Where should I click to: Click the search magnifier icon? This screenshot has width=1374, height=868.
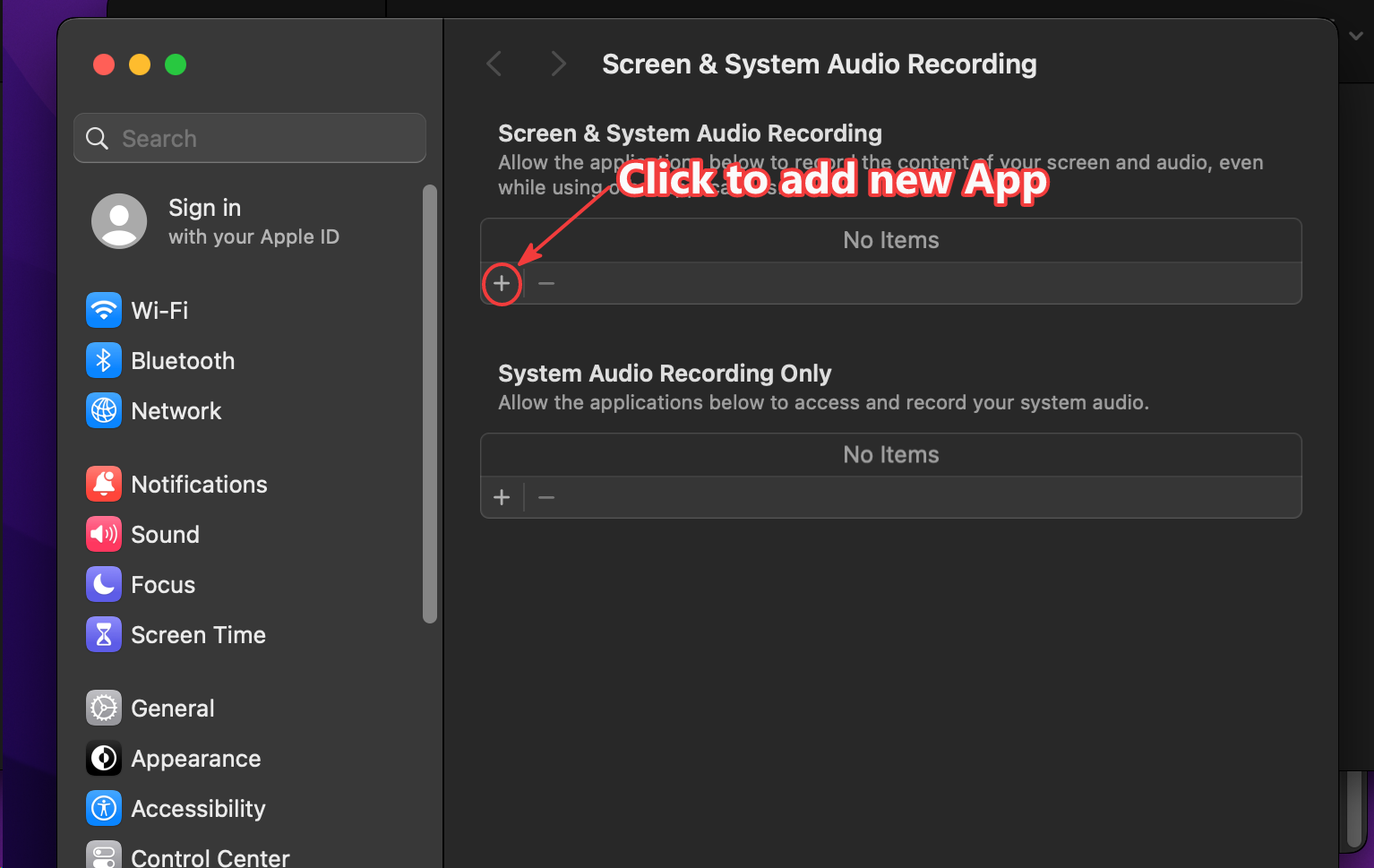[x=97, y=139]
